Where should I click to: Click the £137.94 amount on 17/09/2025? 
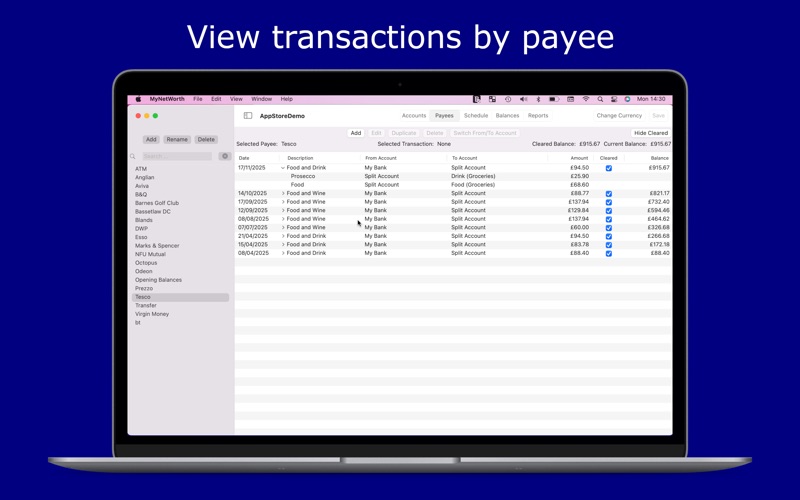(579, 202)
